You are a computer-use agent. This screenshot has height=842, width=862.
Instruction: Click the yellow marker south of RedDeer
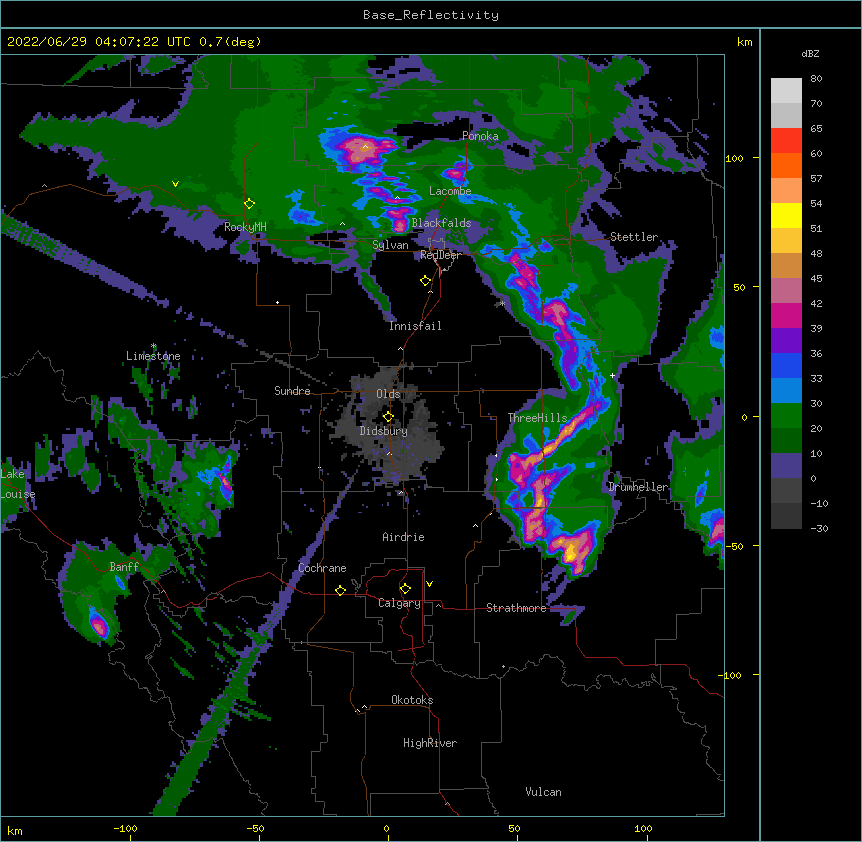pos(425,281)
